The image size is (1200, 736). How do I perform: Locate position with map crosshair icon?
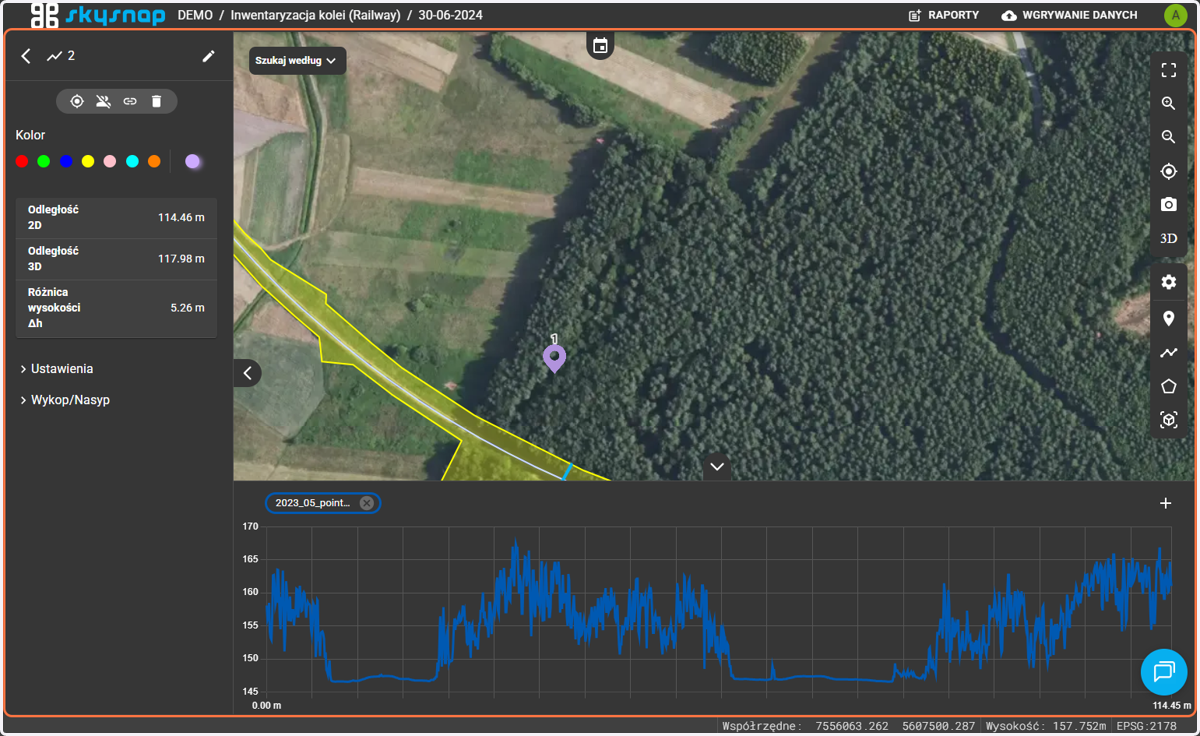[1168, 172]
